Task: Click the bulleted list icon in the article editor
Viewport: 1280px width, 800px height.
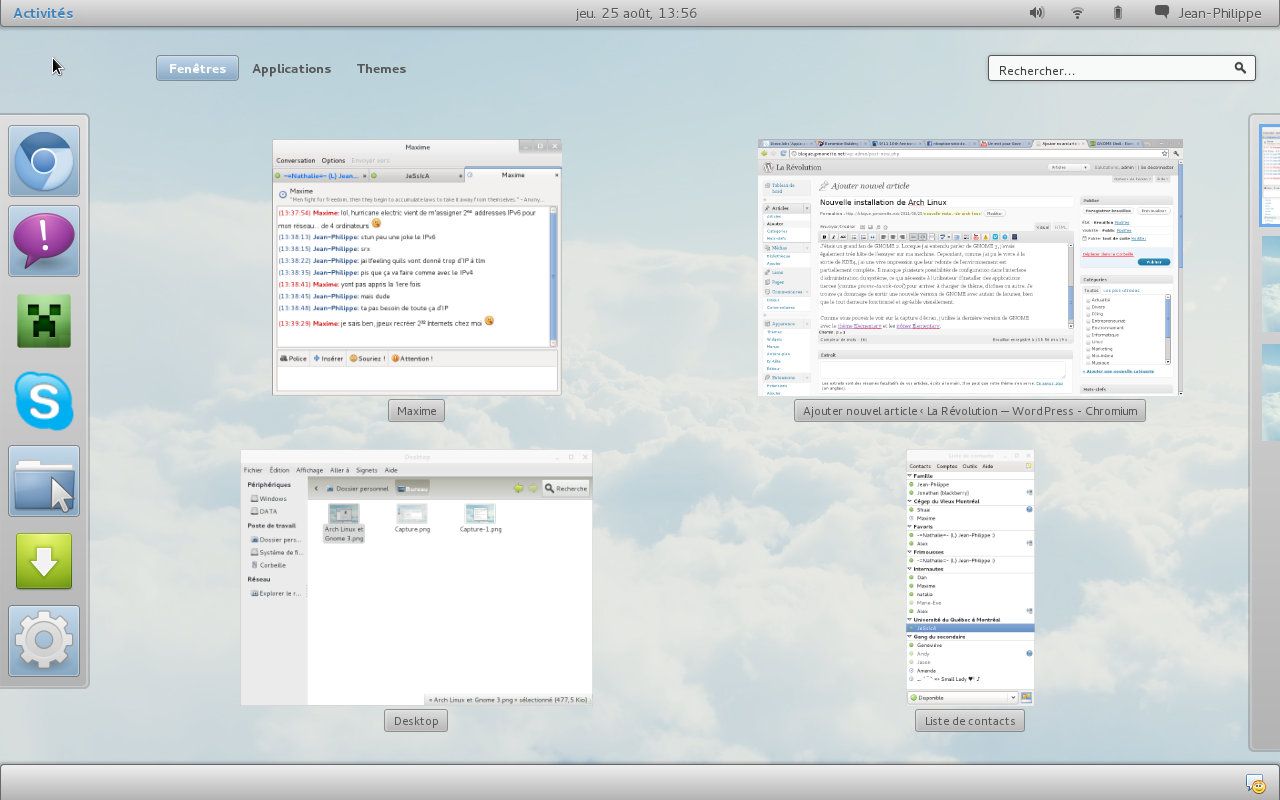Action: (853, 237)
